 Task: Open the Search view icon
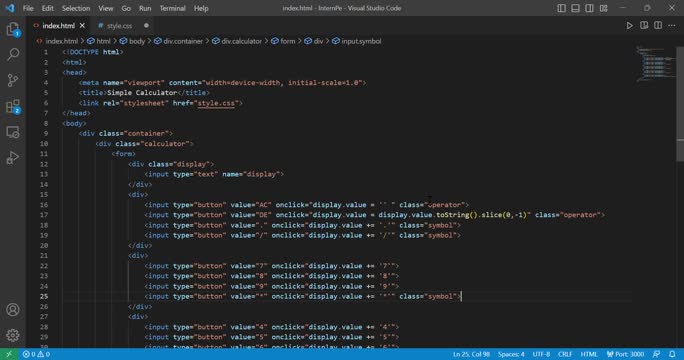tap(13, 55)
